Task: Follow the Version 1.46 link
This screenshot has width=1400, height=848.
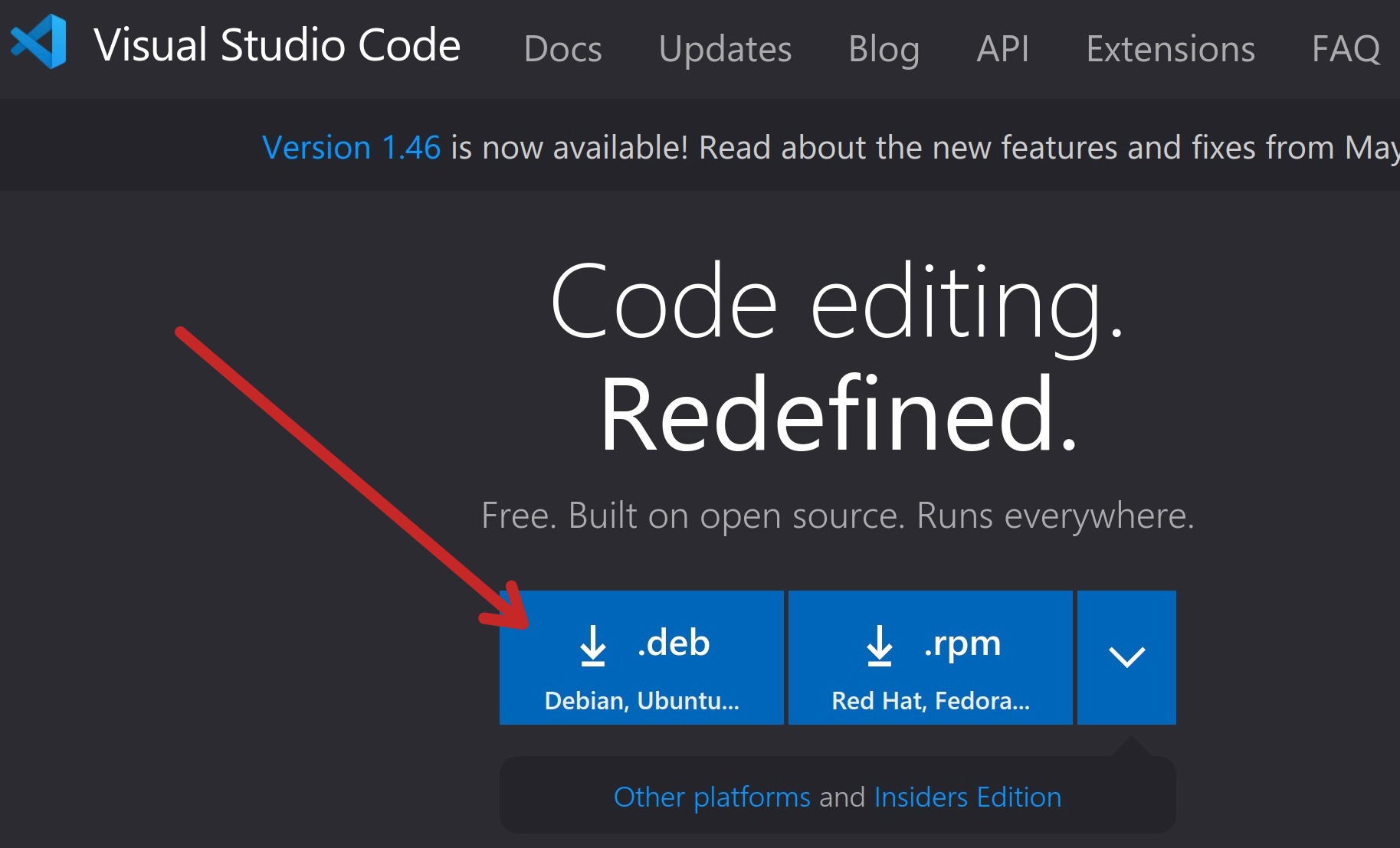Action: click(351, 147)
